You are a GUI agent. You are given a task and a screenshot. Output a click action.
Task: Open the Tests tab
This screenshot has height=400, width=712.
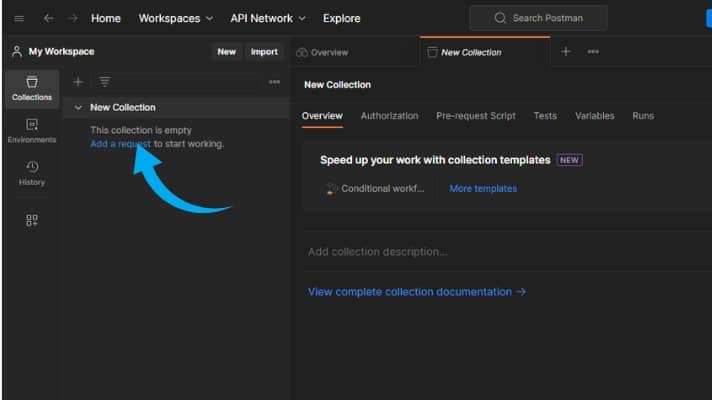(545, 116)
